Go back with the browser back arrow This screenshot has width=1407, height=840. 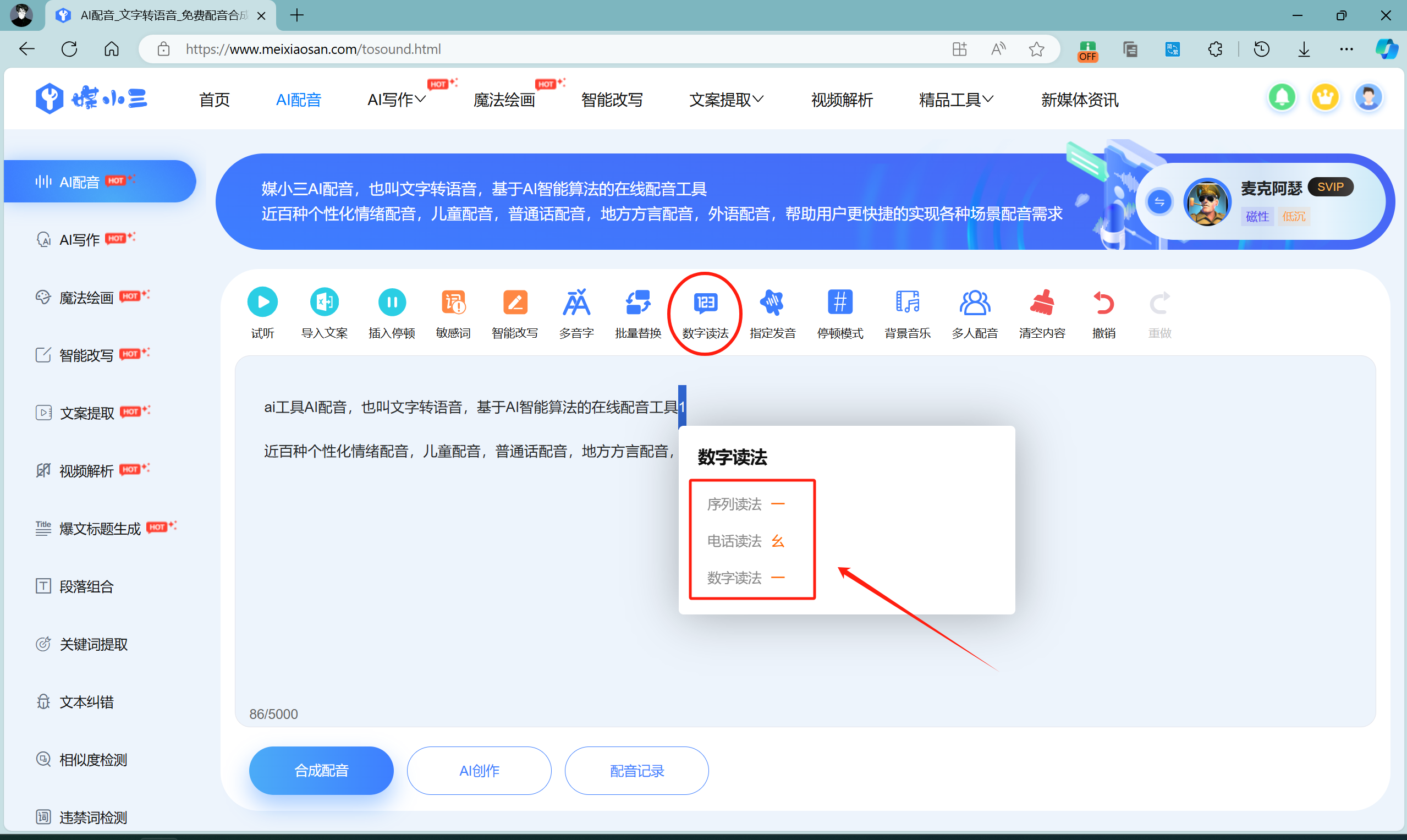point(26,50)
